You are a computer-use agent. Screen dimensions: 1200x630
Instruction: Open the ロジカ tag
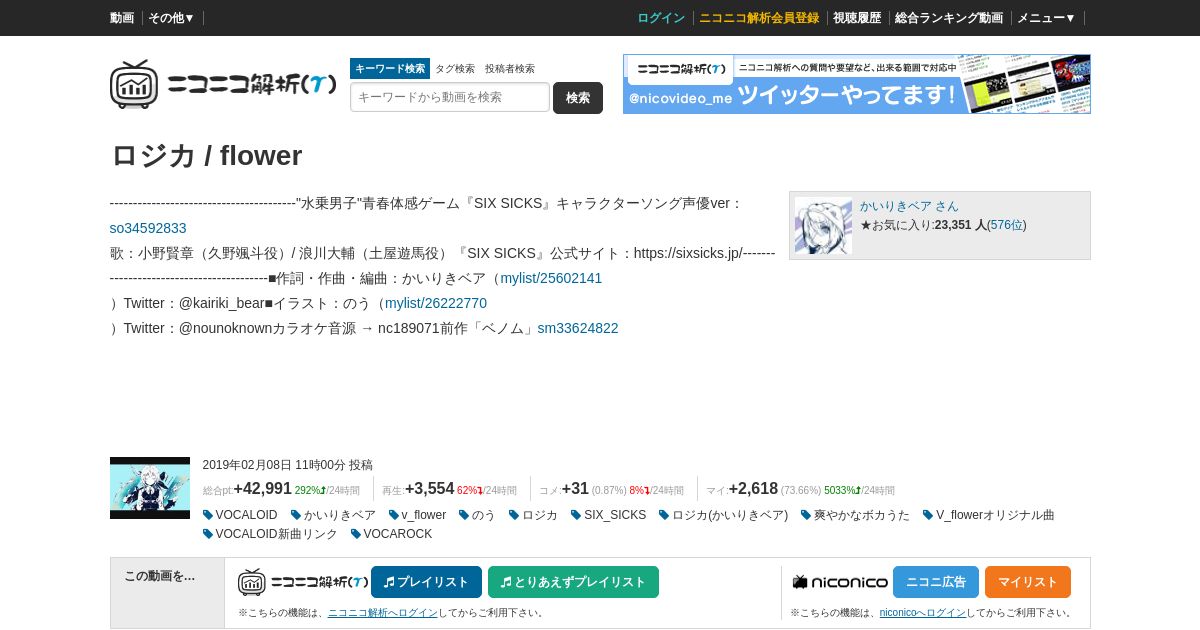533,515
